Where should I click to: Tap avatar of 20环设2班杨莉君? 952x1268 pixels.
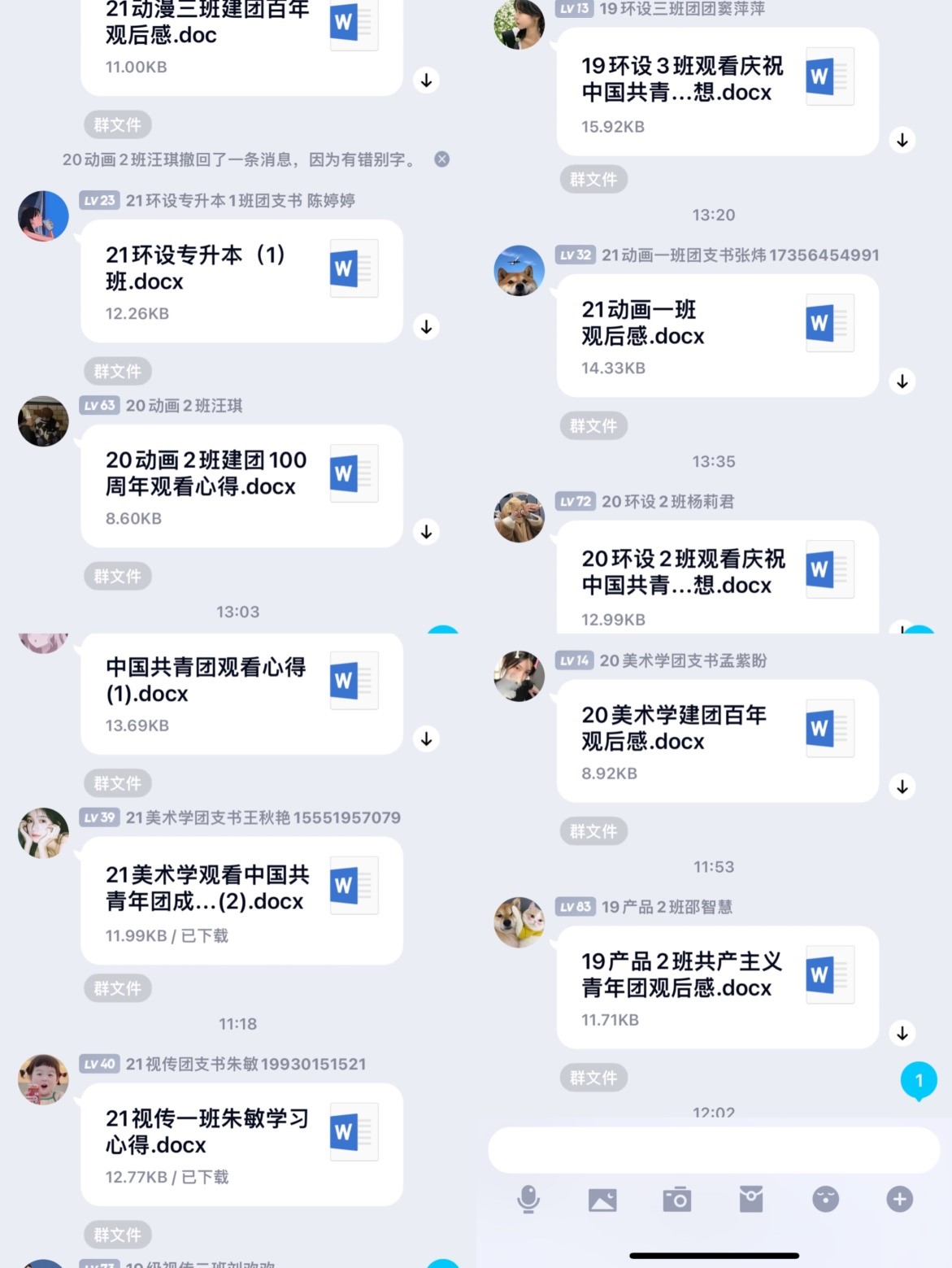click(x=519, y=517)
